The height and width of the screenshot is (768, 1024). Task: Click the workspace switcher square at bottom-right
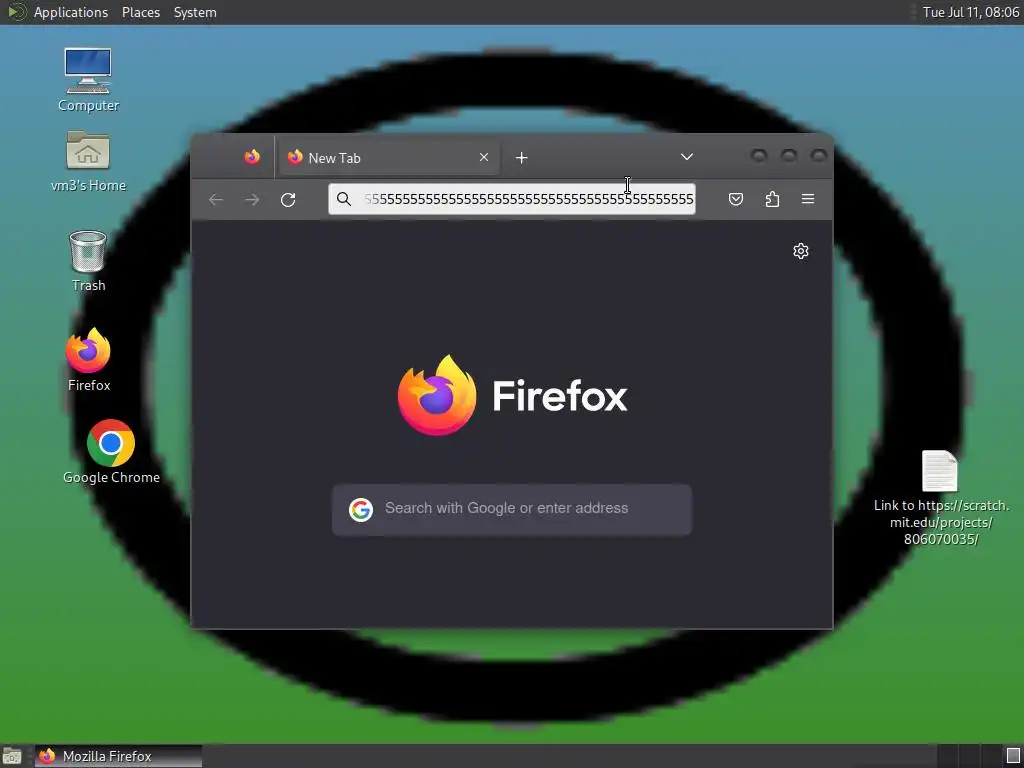click(x=1013, y=756)
